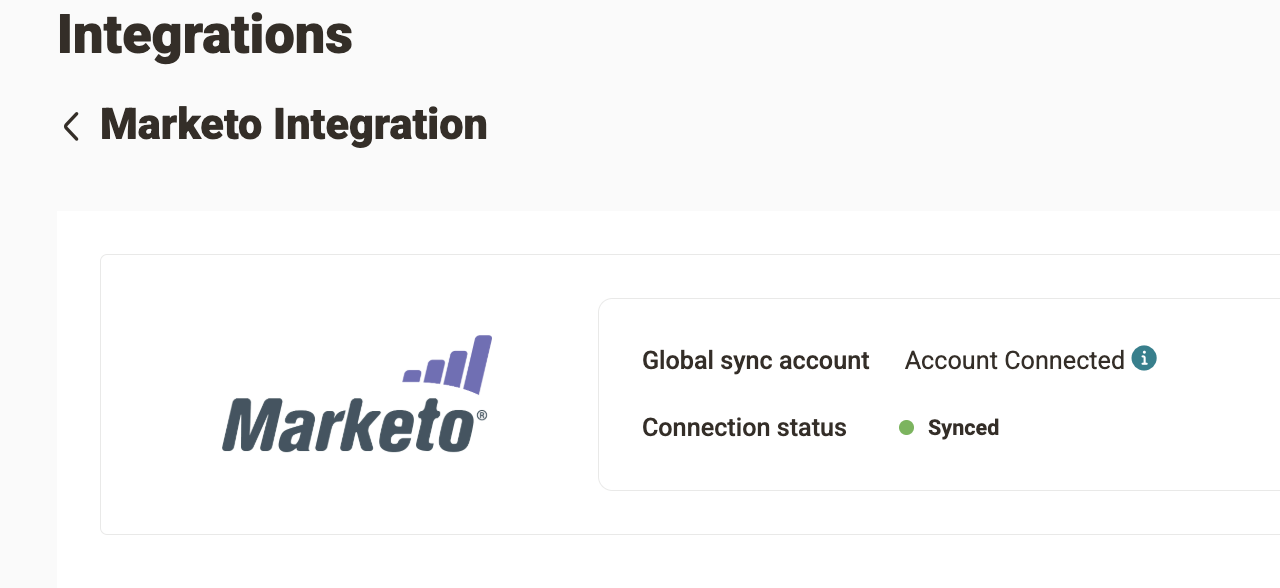Click the green Synced status dot
The width and height of the screenshot is (1280, 588).
[x=907, y=428]
